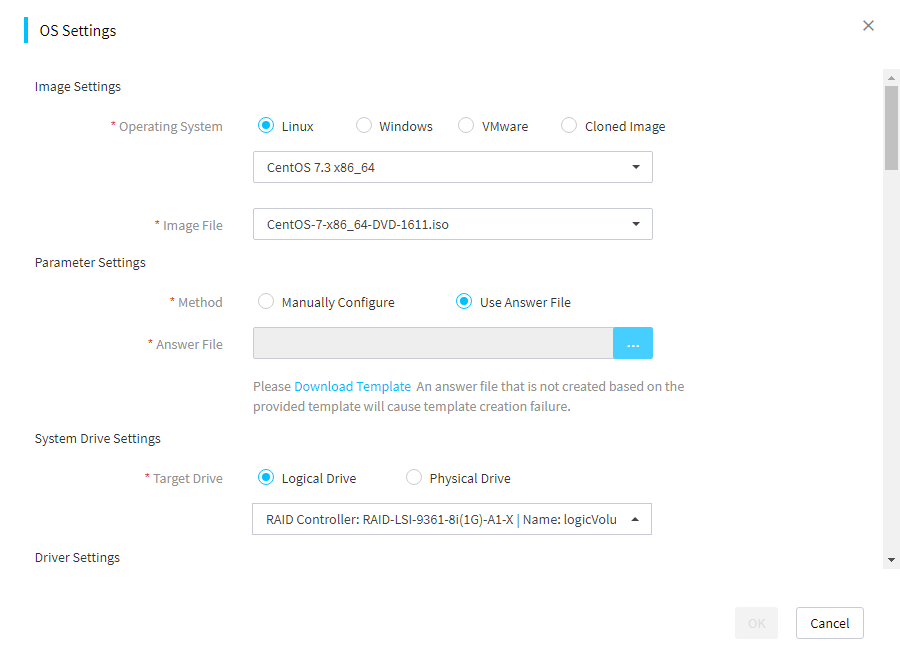Close the OS Settings dialog
The image size is (900, 667).
868,26
